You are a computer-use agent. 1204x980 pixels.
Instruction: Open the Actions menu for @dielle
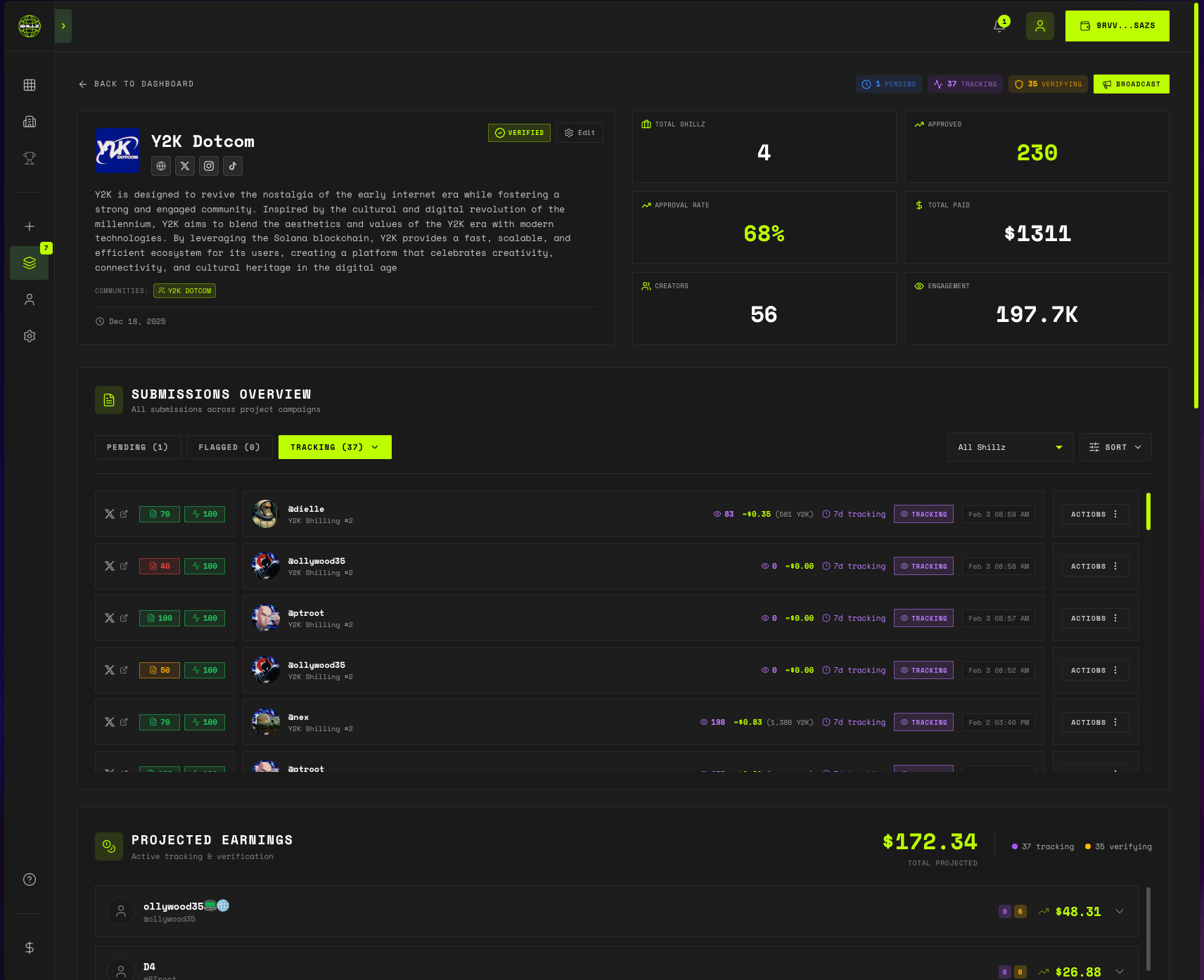1094,514
